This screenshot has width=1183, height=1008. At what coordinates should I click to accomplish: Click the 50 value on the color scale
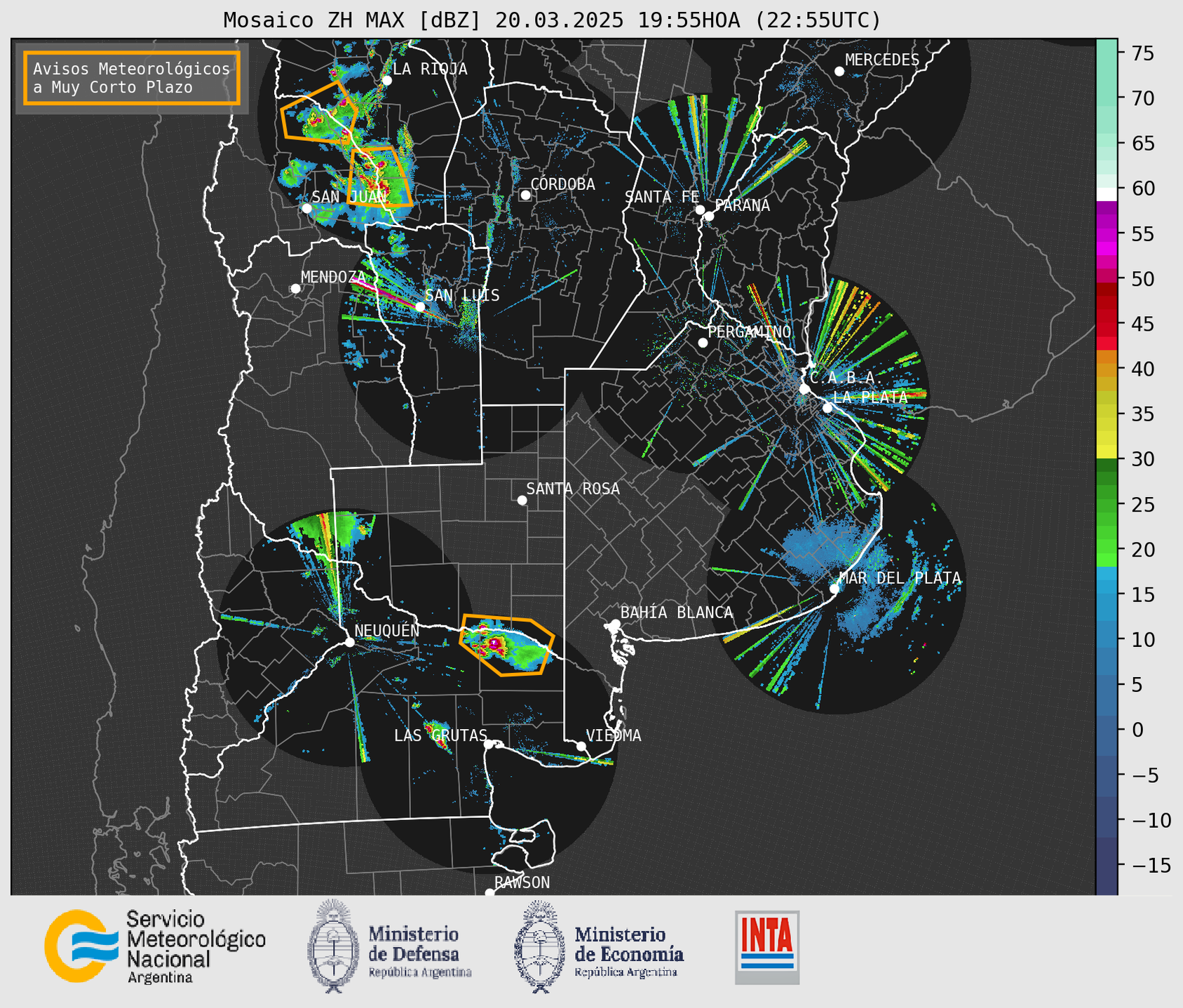1143,279
